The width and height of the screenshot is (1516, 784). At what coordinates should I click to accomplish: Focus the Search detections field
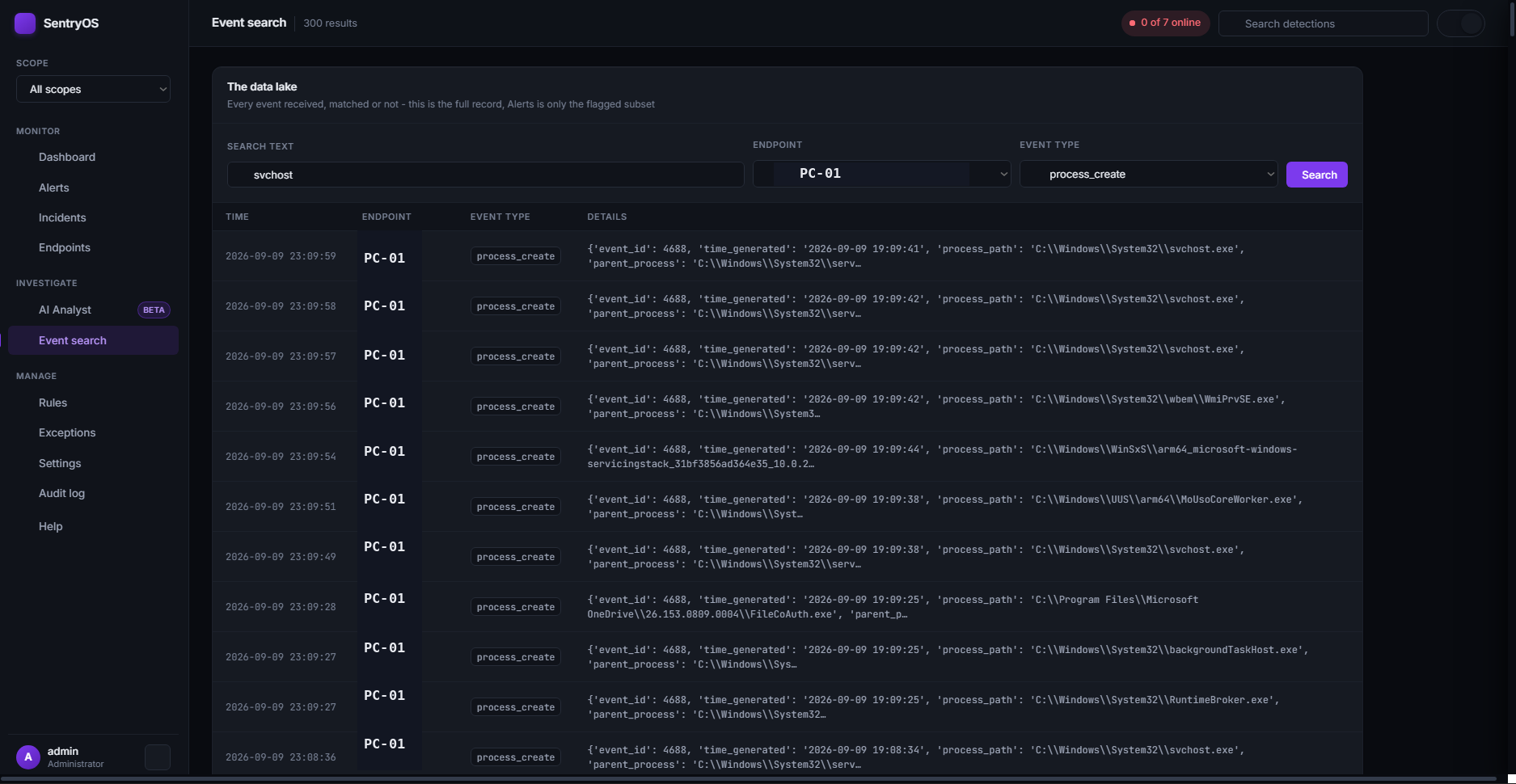coord(1323,23)
